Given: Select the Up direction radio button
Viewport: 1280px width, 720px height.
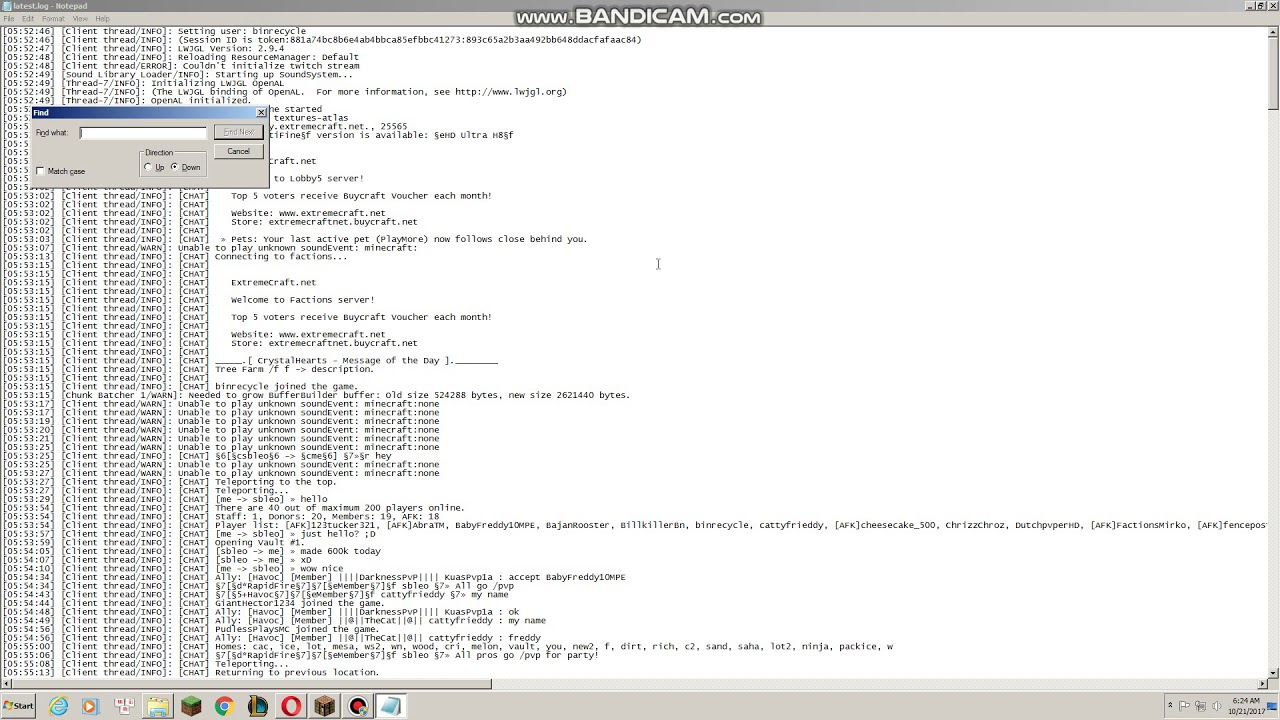Looking at the screenshot, I should pyautogui.click(x=148, y=167).
